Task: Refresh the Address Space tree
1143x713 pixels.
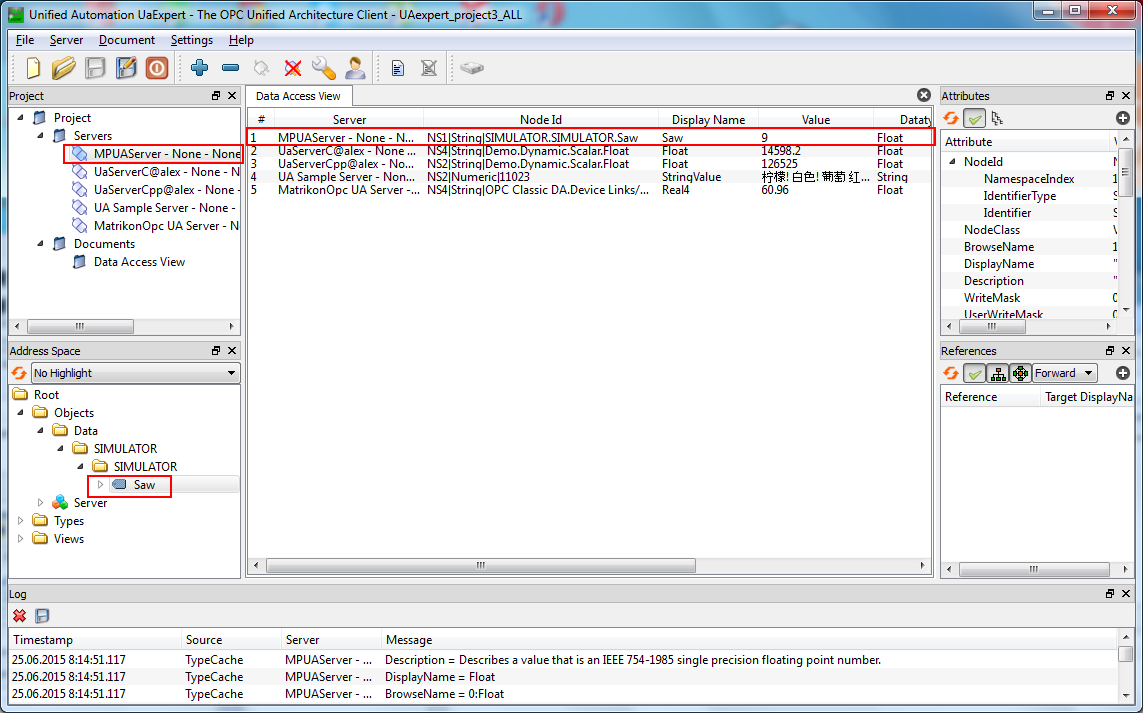Action: tap(19, 373)
